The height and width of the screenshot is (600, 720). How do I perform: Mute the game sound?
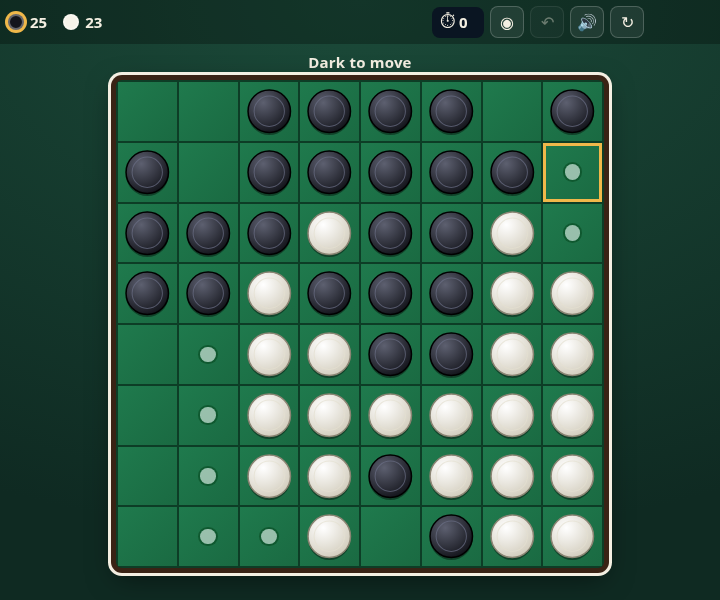pyautogui.click(x=587, y=22)
